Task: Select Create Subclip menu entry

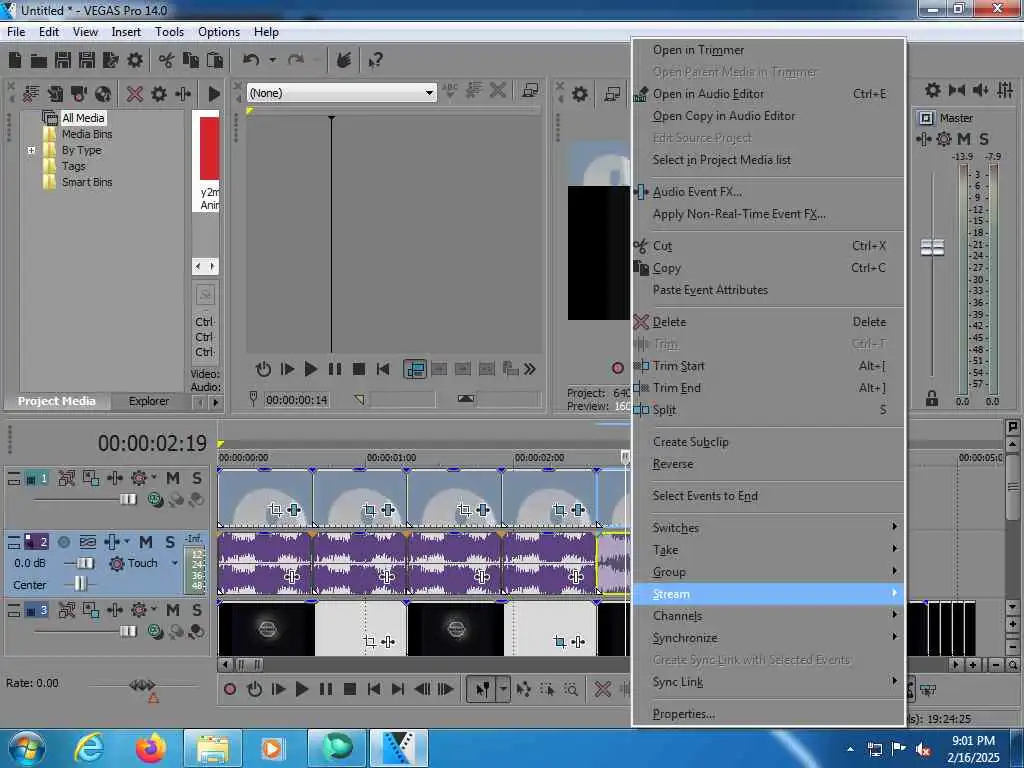Action: click(x=769, y=442)
